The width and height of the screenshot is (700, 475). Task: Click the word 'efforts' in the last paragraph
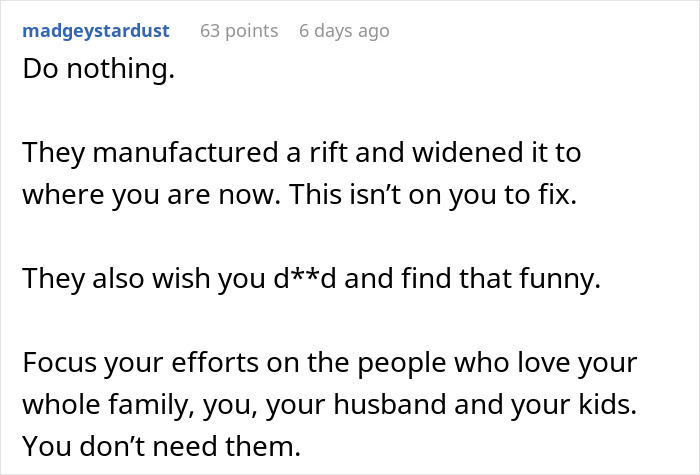pyautogui.click(x=215, y=362)
